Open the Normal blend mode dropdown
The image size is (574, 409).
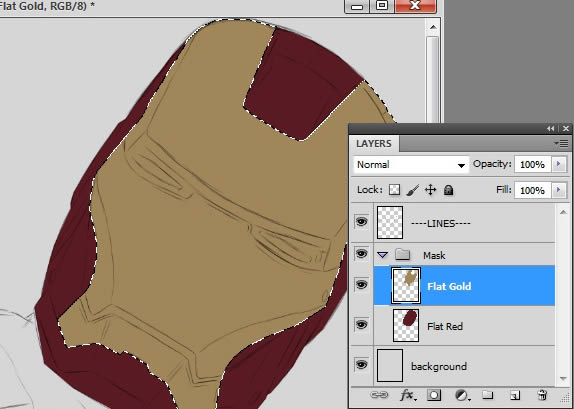point(411,165)
